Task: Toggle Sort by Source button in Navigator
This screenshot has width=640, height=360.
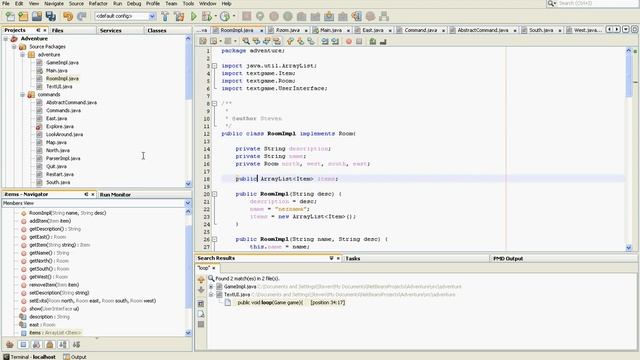Action: click(x=76, y=345)
